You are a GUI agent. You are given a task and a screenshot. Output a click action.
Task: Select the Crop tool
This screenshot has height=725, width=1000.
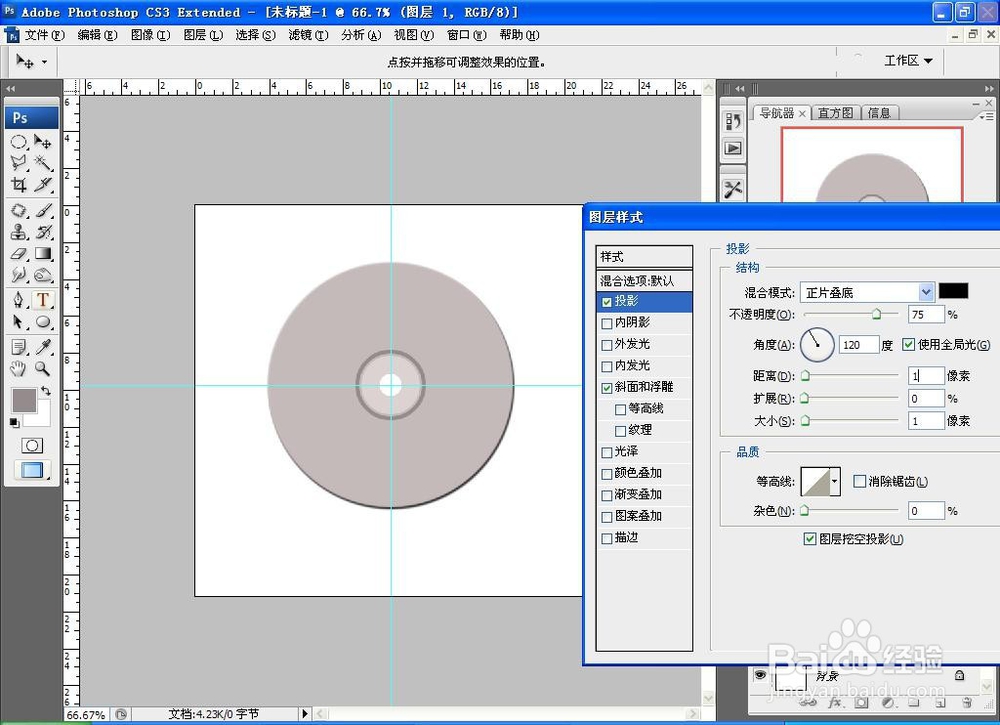pos(19,184)
